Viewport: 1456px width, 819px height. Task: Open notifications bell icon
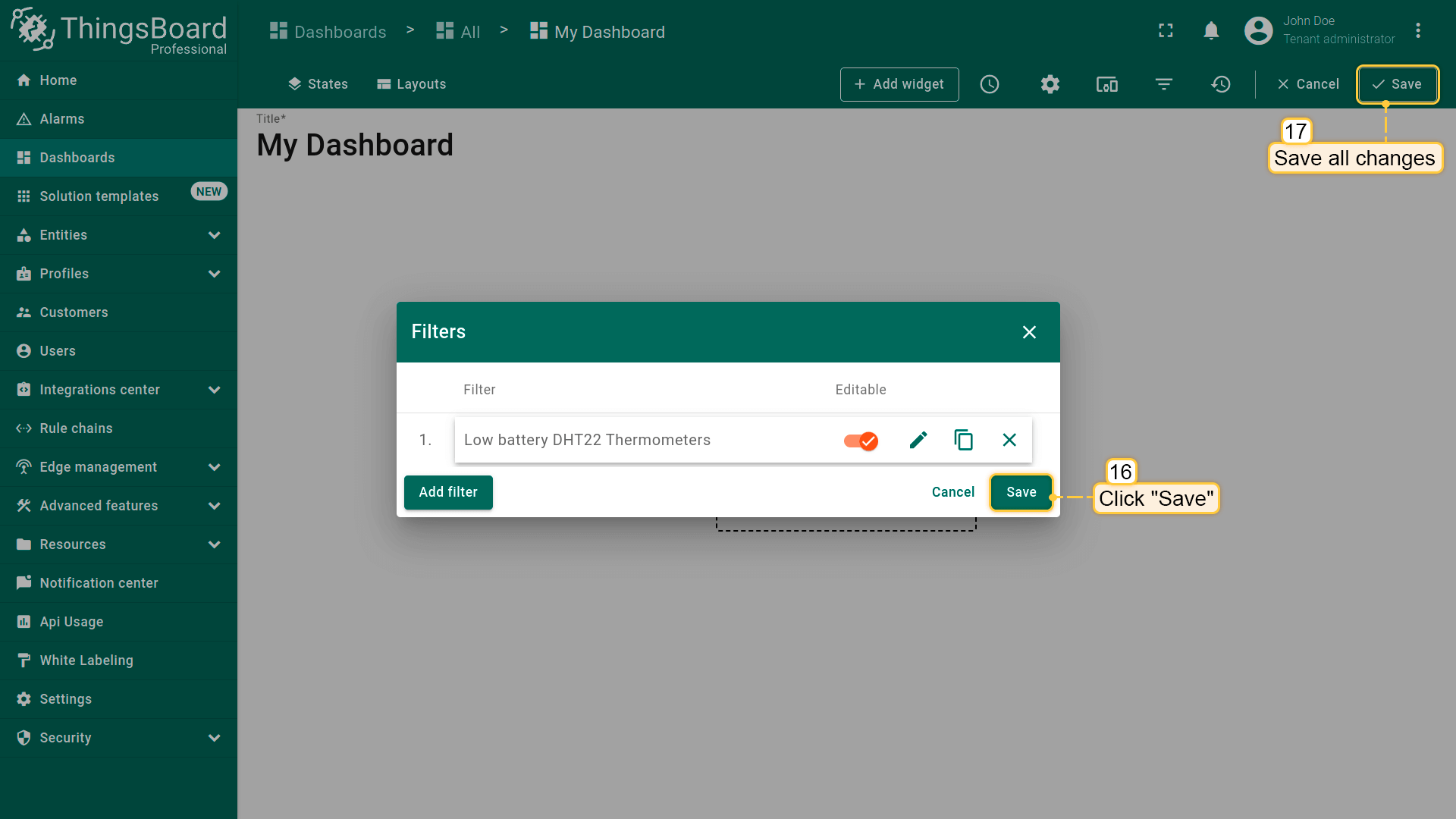(x=1211, y=31)
